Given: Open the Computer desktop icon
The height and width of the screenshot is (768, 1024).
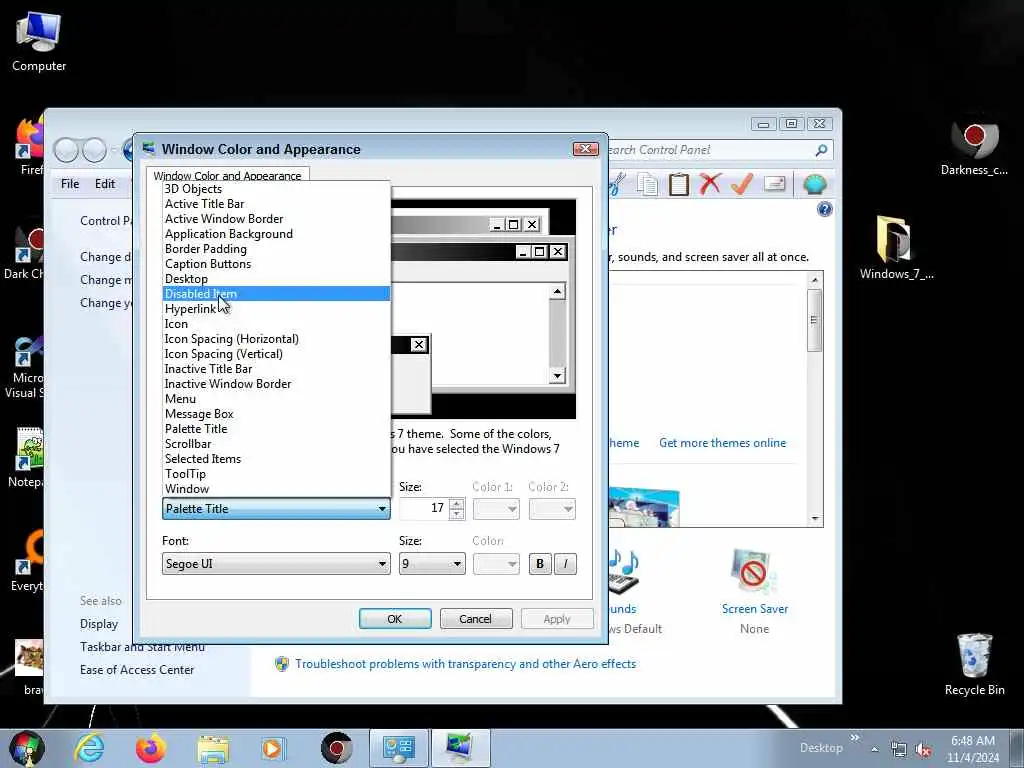Looking at the screenshot, I should [39, 41].
